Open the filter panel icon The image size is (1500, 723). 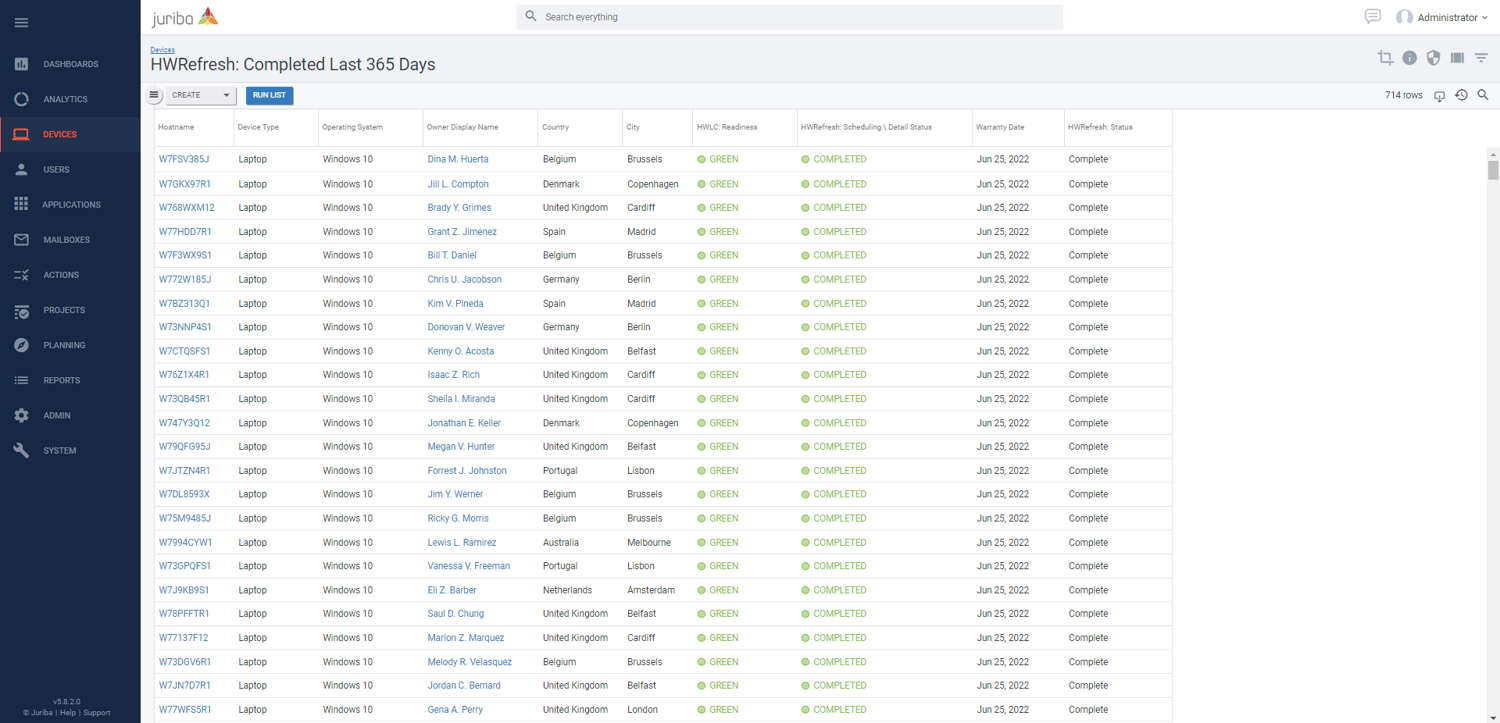point(1481,58)
